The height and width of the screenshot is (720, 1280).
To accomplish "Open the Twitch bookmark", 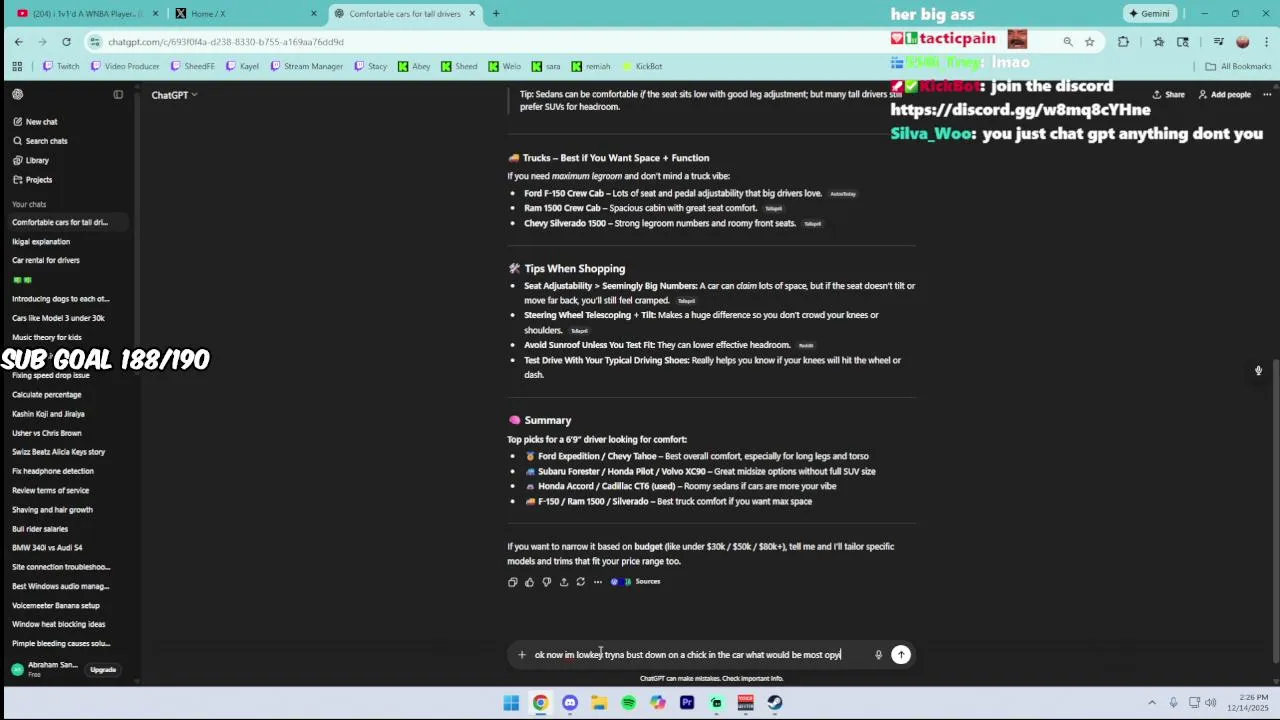I will pyautogui.click(x=61, y=67).
